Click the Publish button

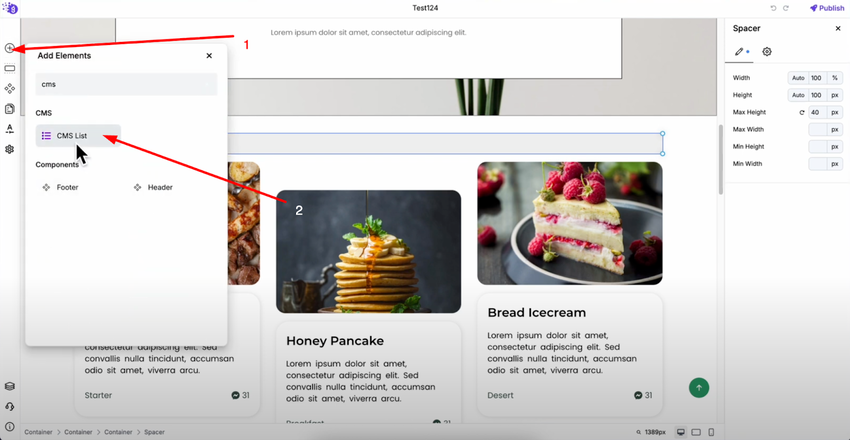coord(827,8)
